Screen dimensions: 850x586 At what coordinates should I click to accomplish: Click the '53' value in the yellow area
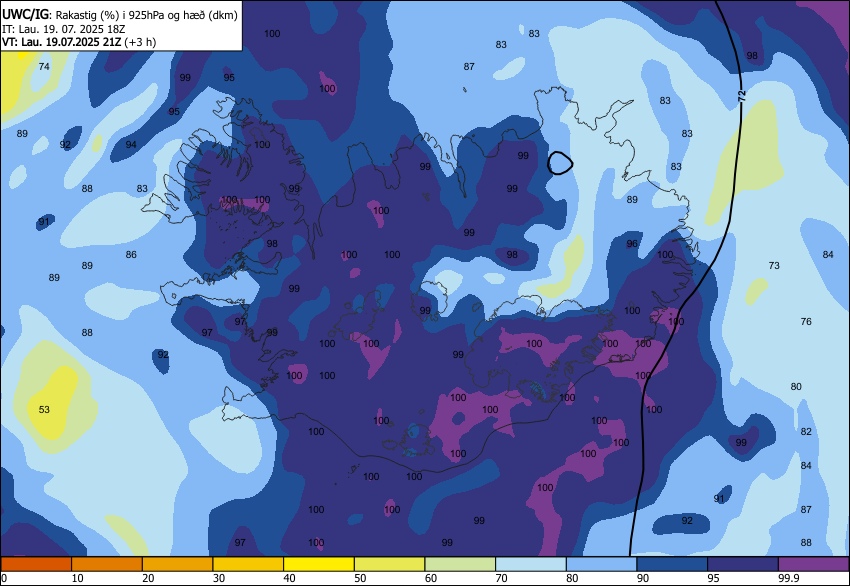tap(44, 409)
